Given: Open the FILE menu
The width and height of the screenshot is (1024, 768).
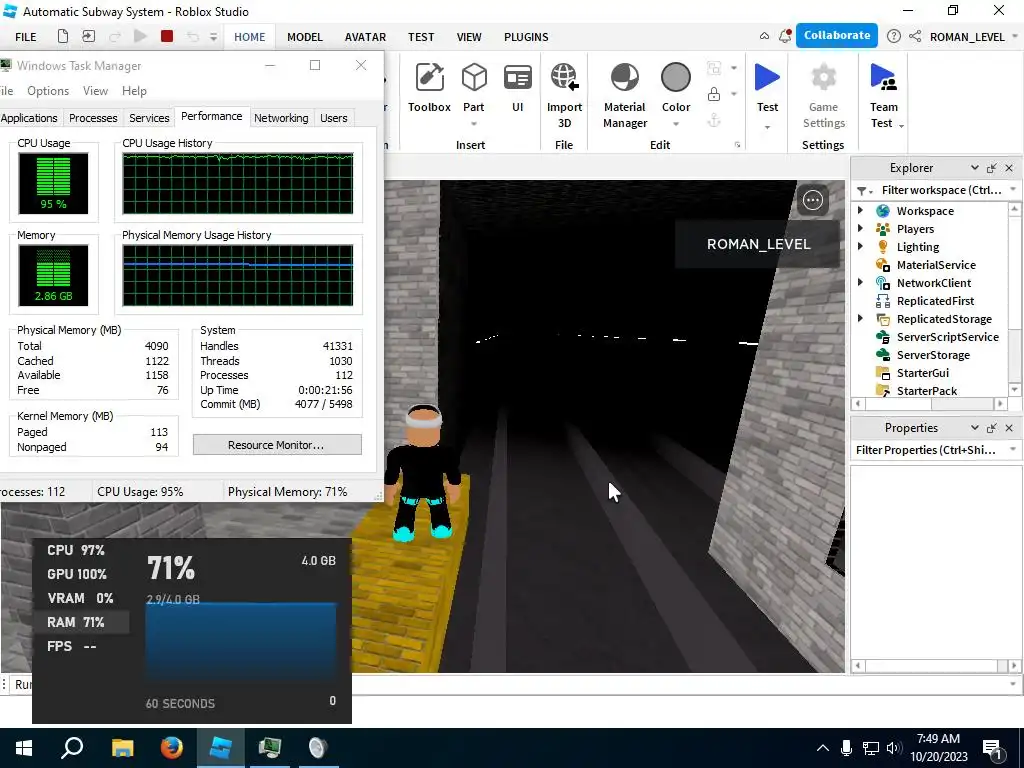Looking at the screenshot, I should (x=25, y=37).
